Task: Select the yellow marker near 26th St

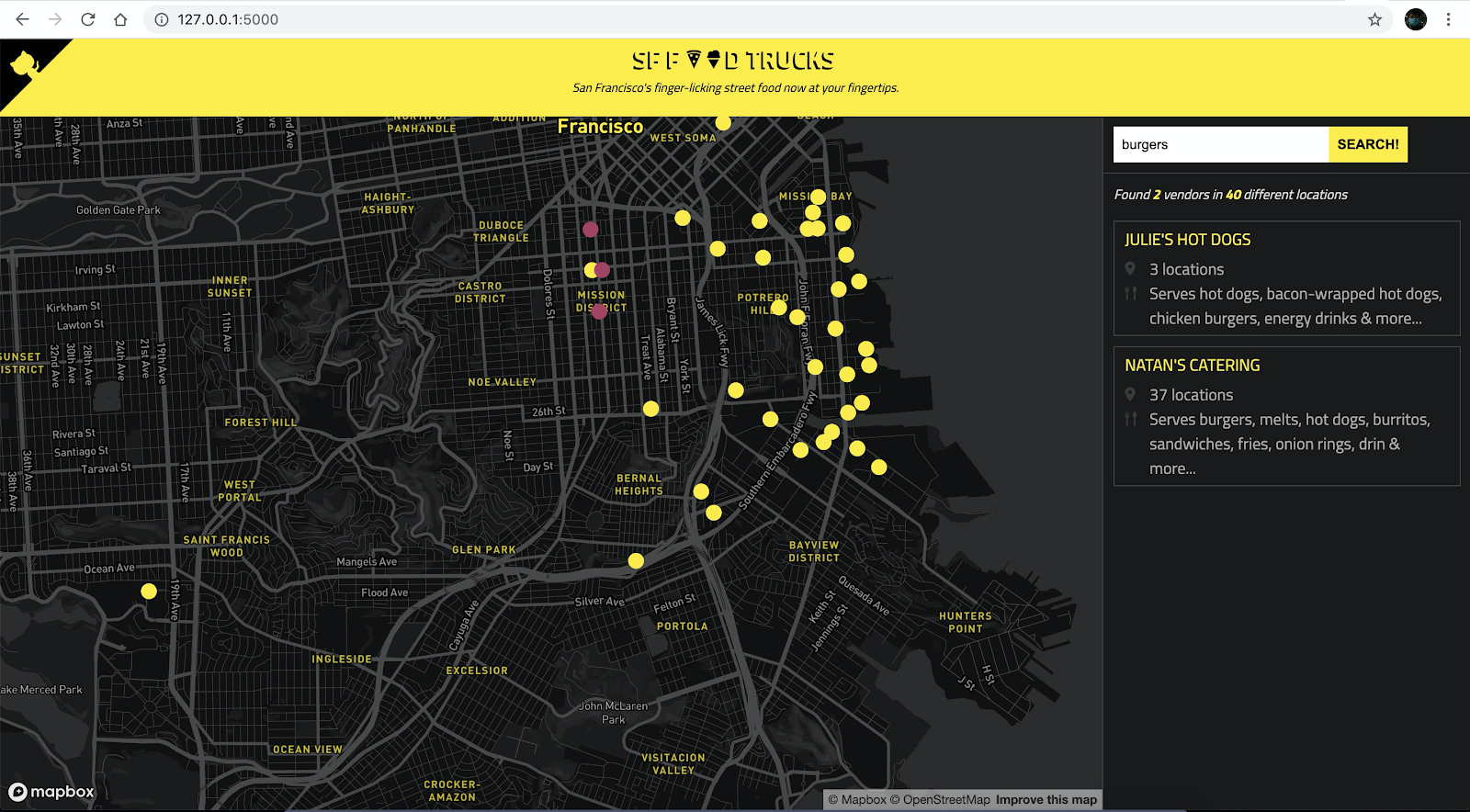Action: tap(650, 409)
